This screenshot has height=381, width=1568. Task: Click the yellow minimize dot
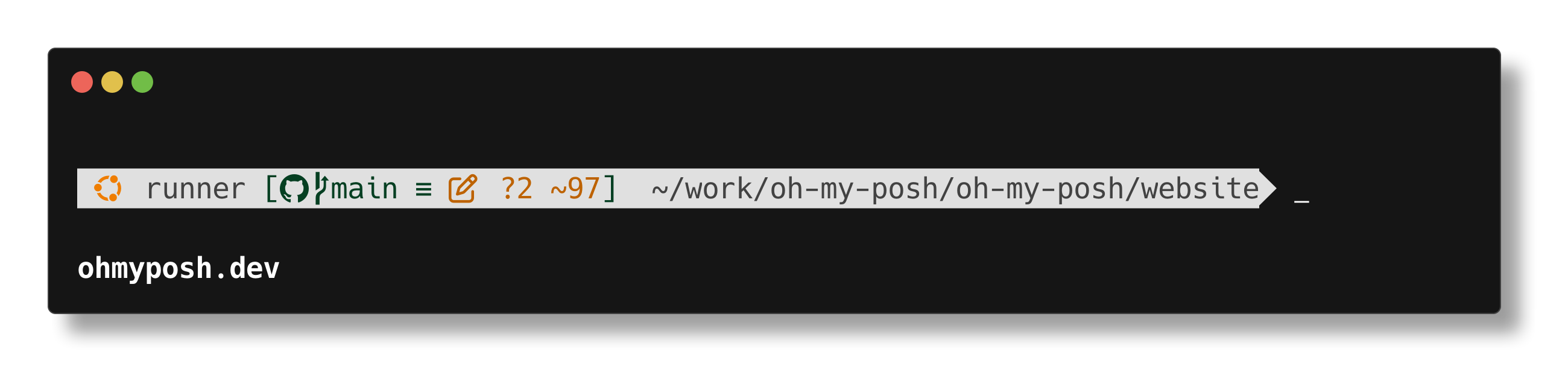[x=112, y=82]
